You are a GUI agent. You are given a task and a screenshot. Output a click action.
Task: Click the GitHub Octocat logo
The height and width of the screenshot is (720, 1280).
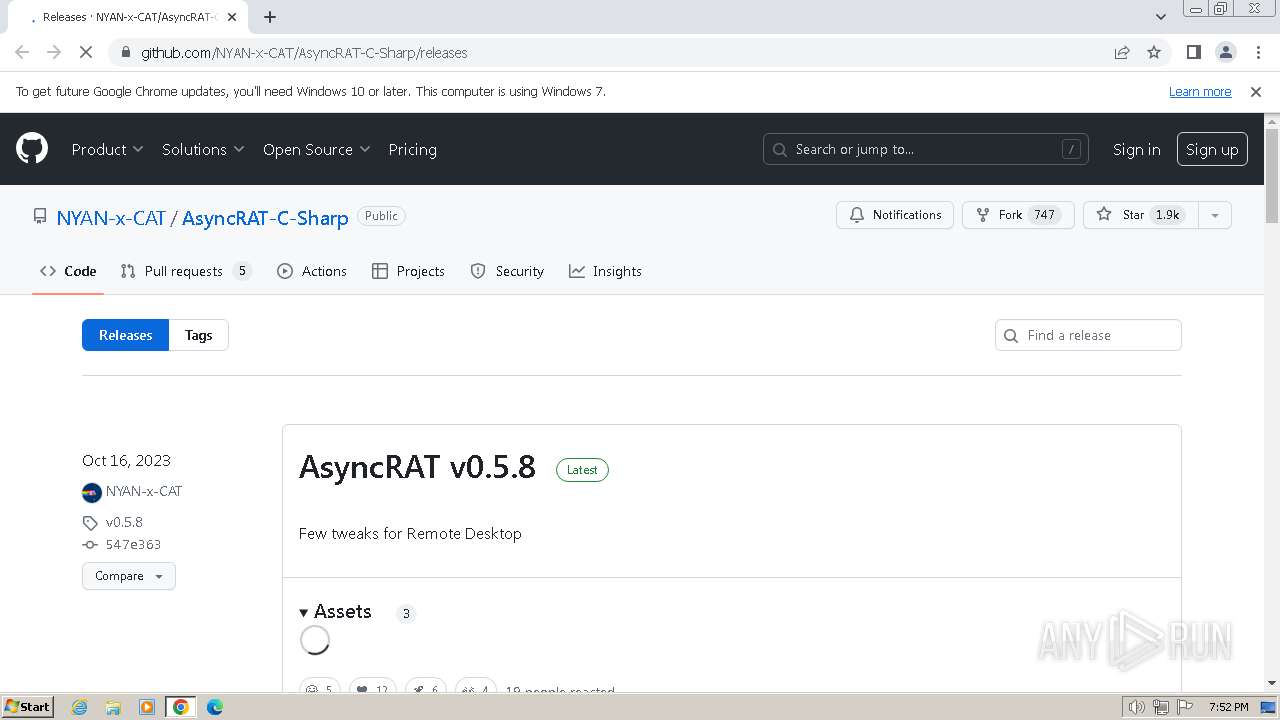32,149
